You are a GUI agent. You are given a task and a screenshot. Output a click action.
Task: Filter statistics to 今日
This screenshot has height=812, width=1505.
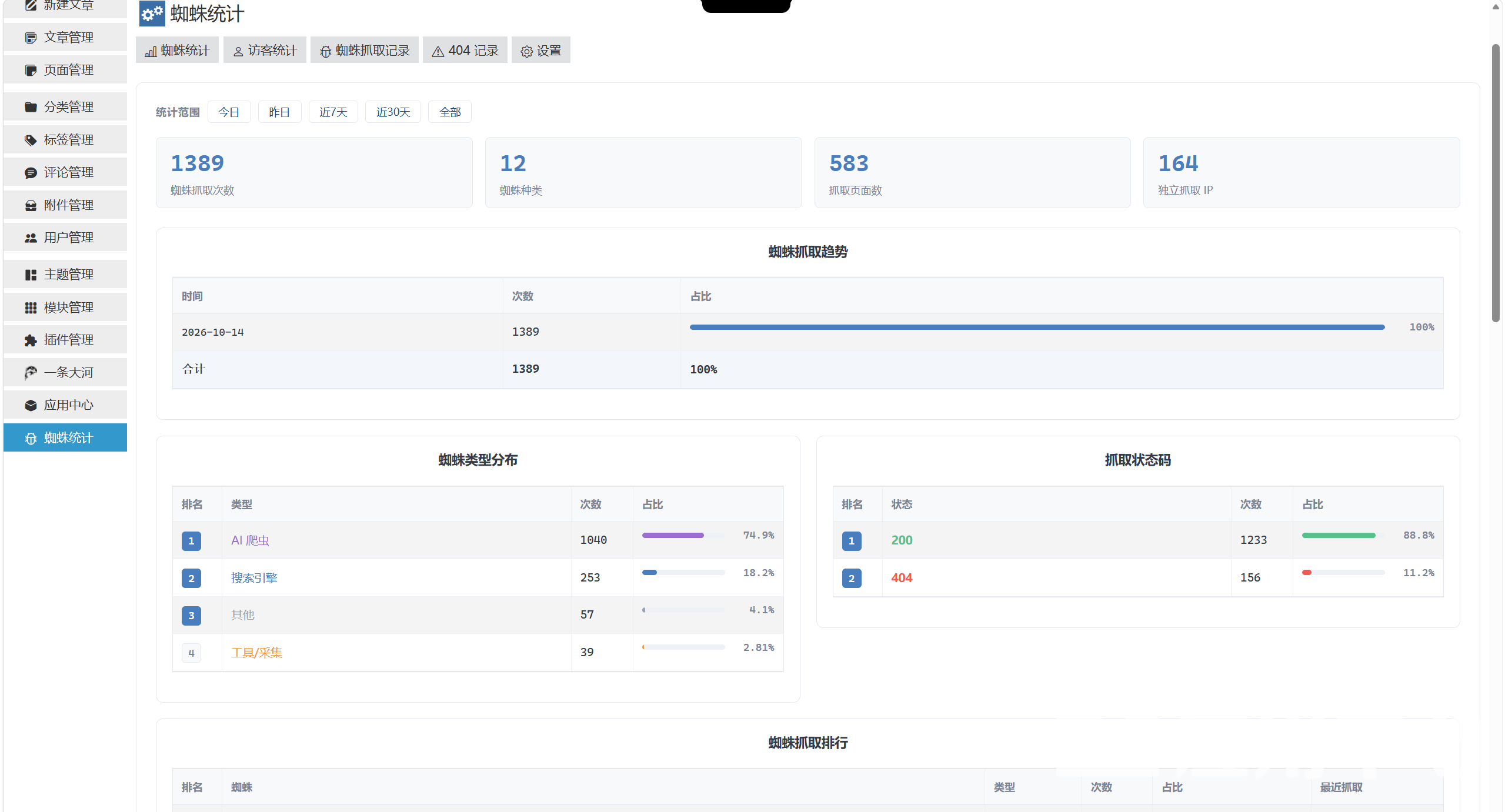point(229,112)
